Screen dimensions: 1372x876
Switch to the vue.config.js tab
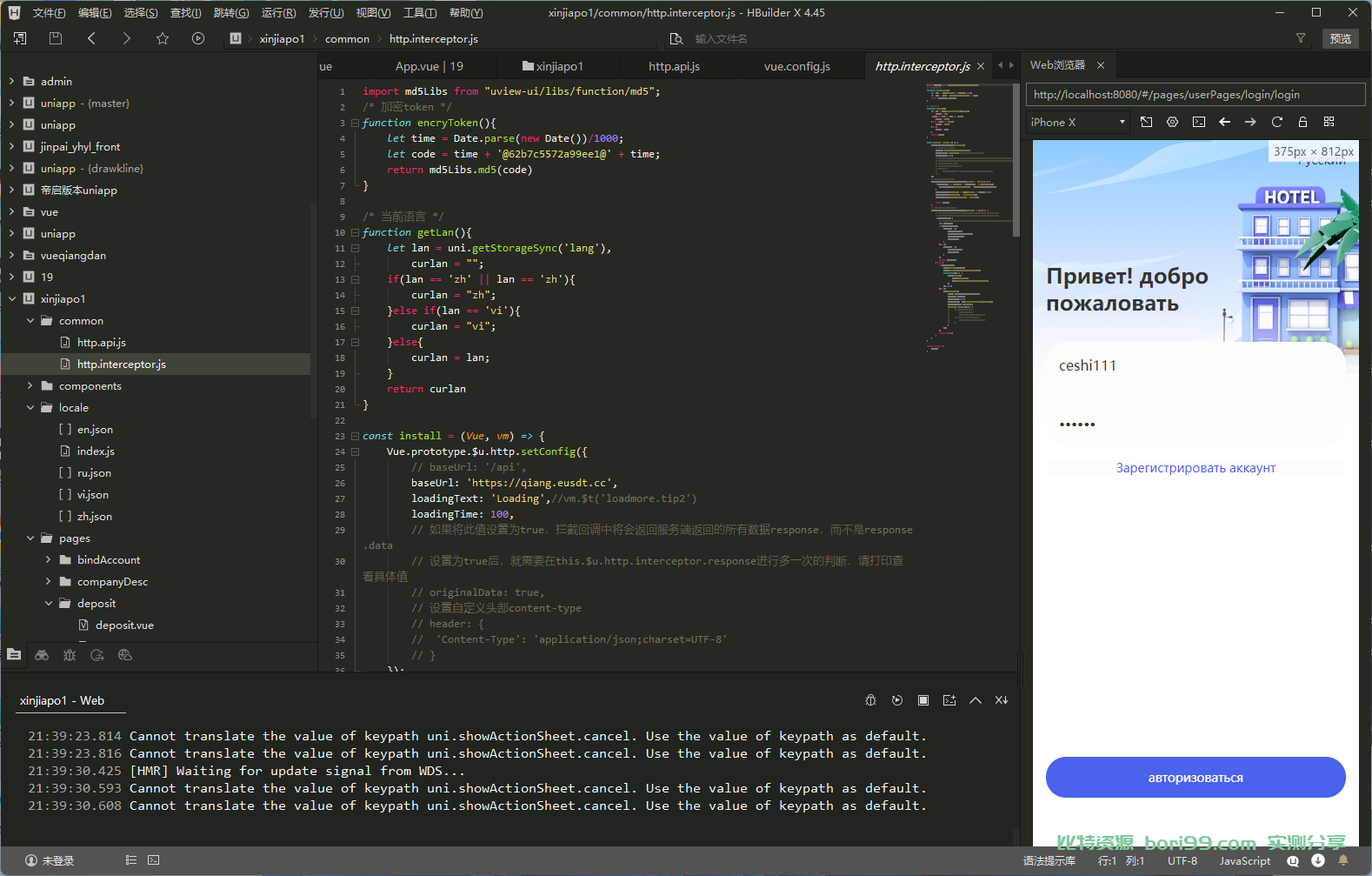(x=797, y=66)
